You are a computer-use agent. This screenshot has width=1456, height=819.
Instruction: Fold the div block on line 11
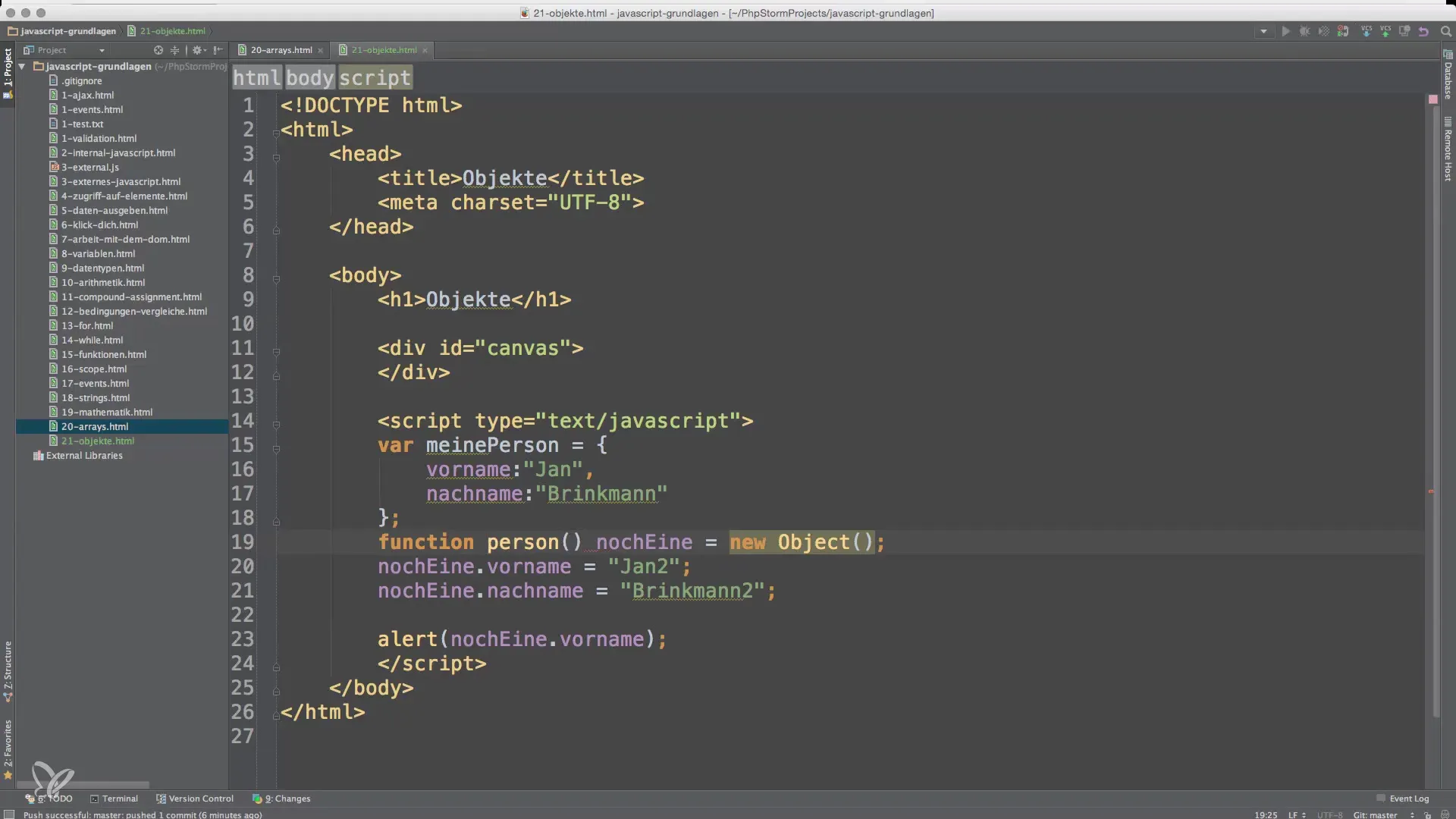tap(276, 352)
